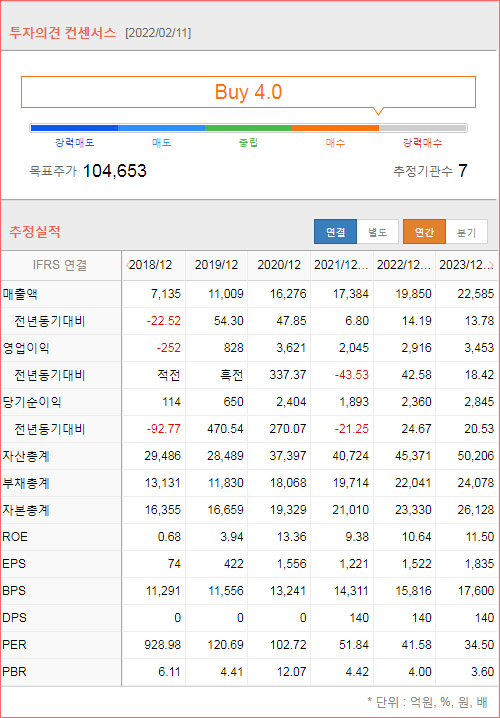Switch to the 별도 separate statements view

tap(378, 232)
